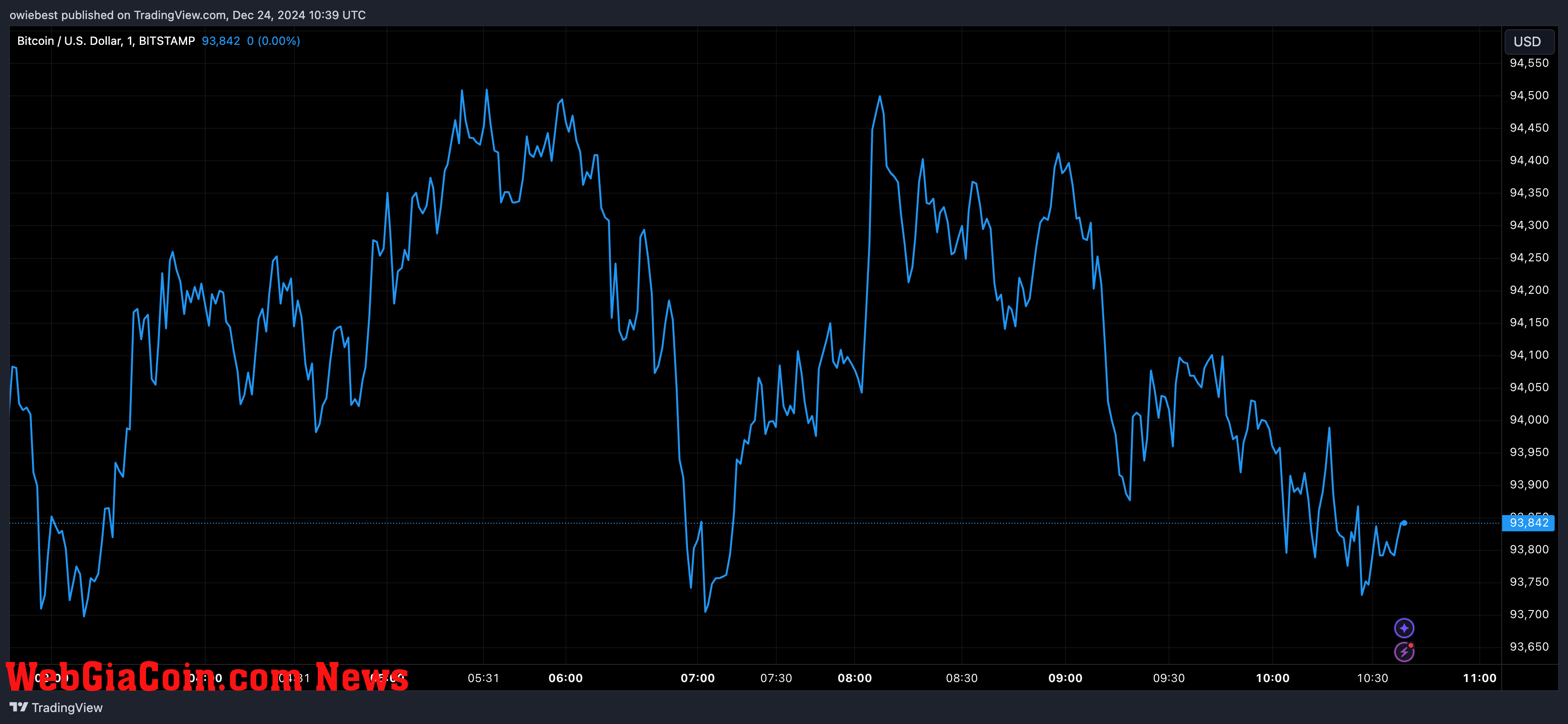This screenshot has height=724, width=1568.
Task: Click the 94,550 price axis label
Action: 1529,63
